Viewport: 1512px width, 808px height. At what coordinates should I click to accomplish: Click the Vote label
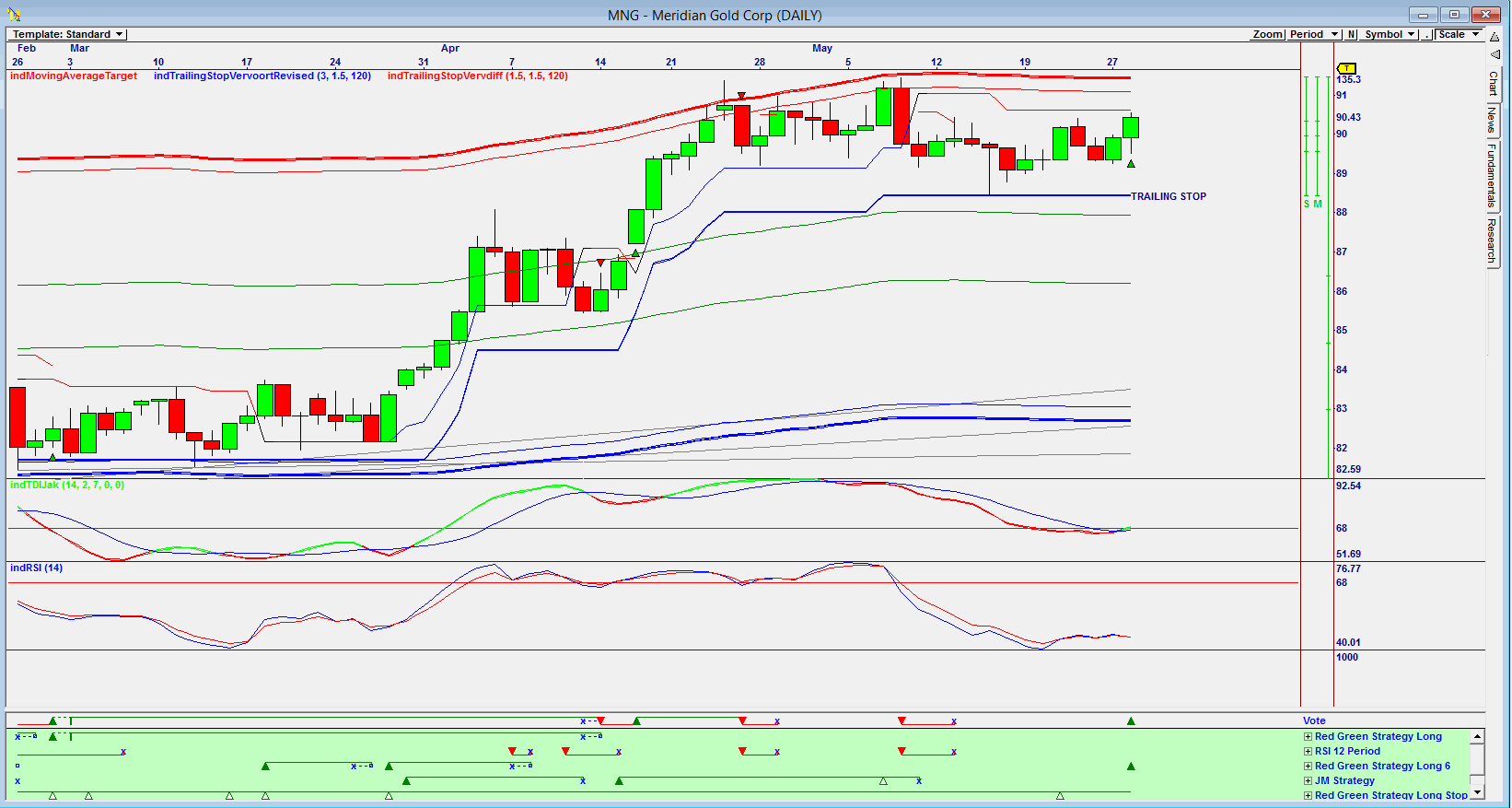1314,720
